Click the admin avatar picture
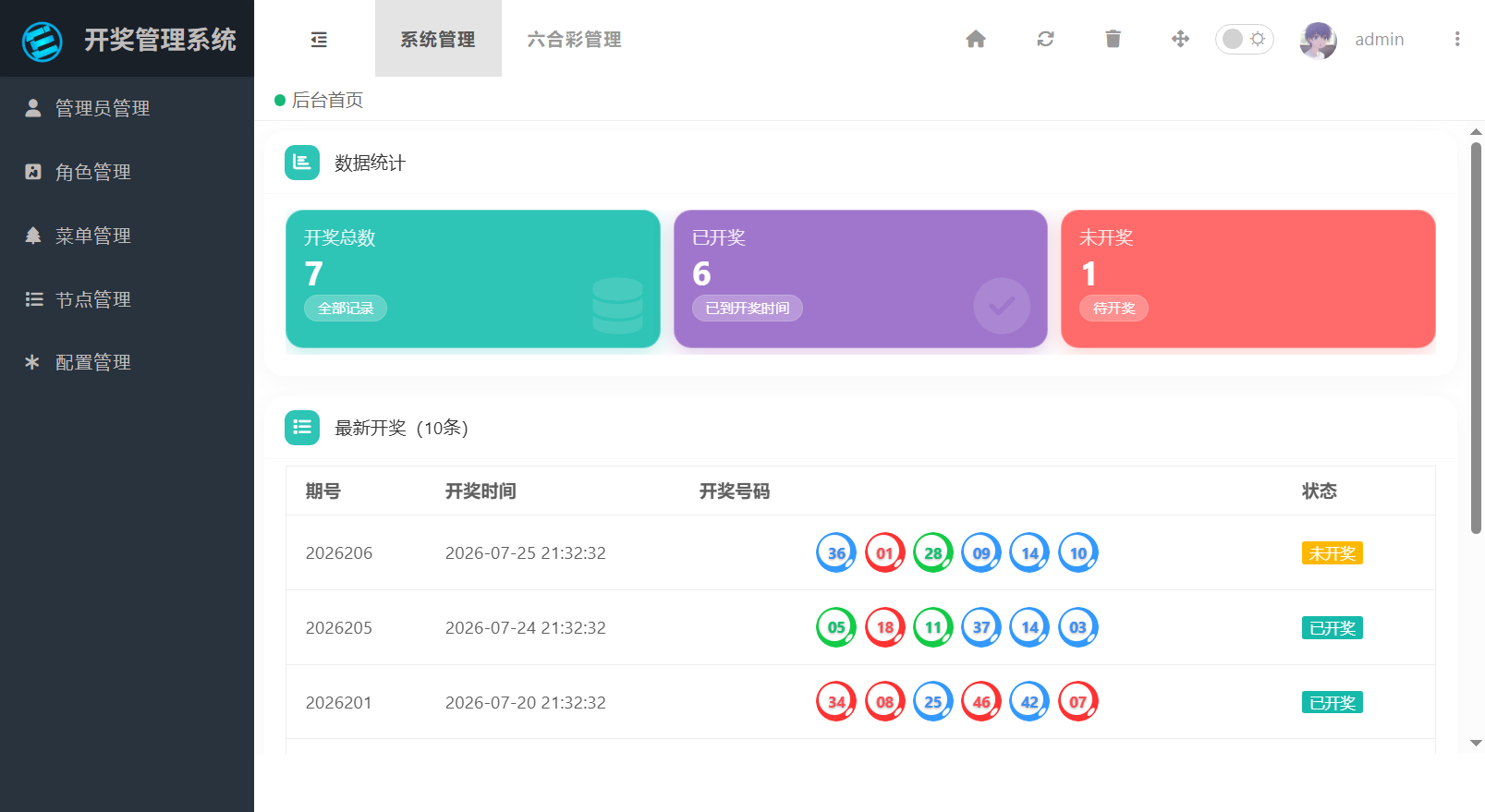The image size is (1485, 812). pos(1318,40)
